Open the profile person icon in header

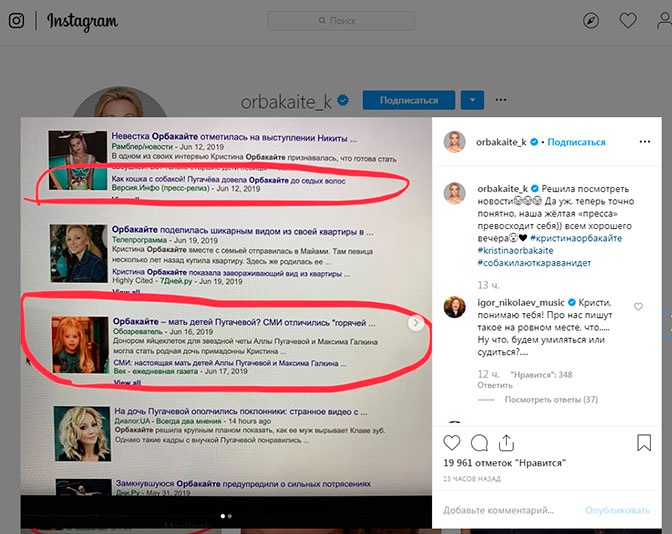click(x=664, y=21)
